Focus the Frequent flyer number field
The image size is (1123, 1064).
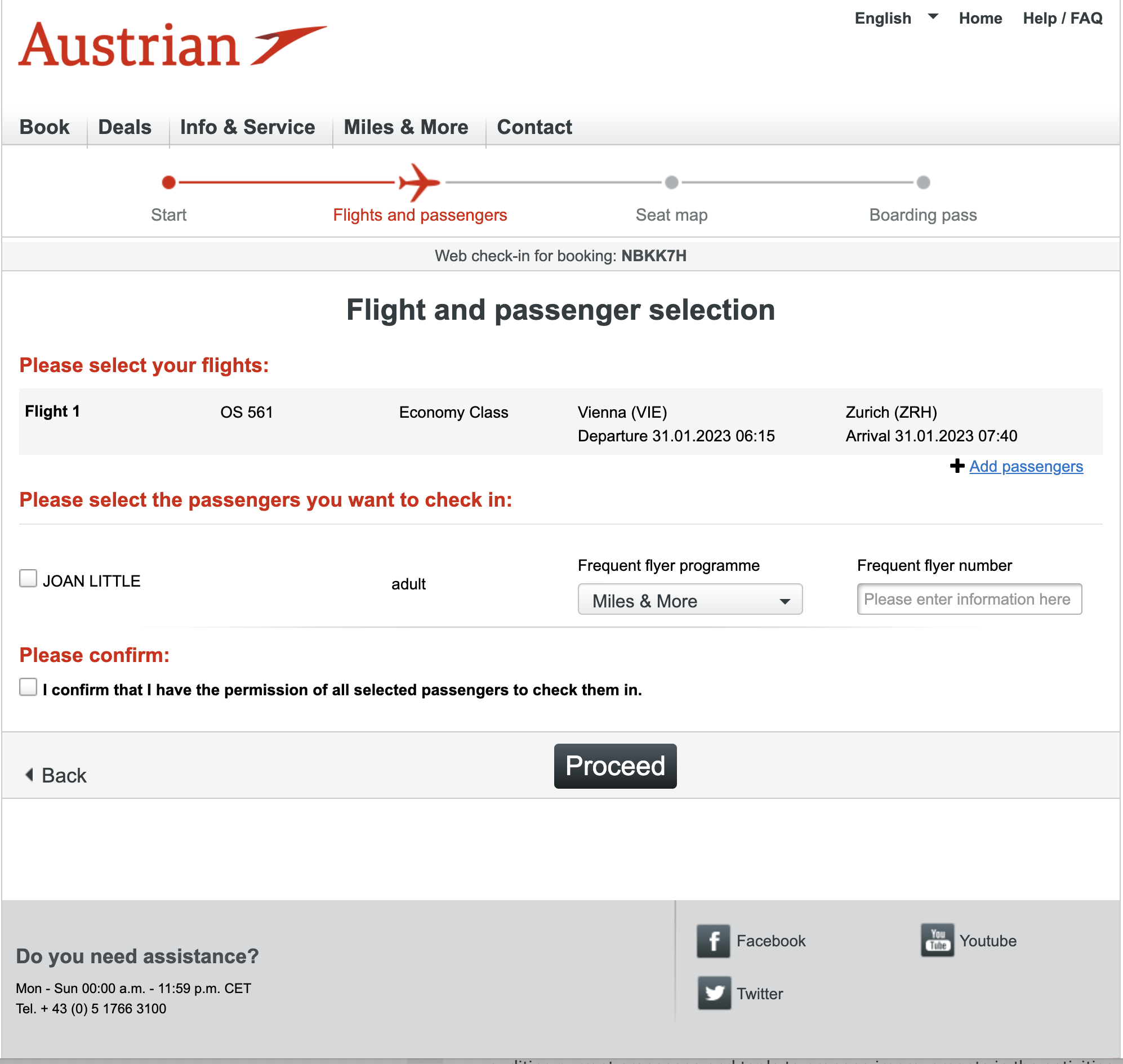[969, 600]
